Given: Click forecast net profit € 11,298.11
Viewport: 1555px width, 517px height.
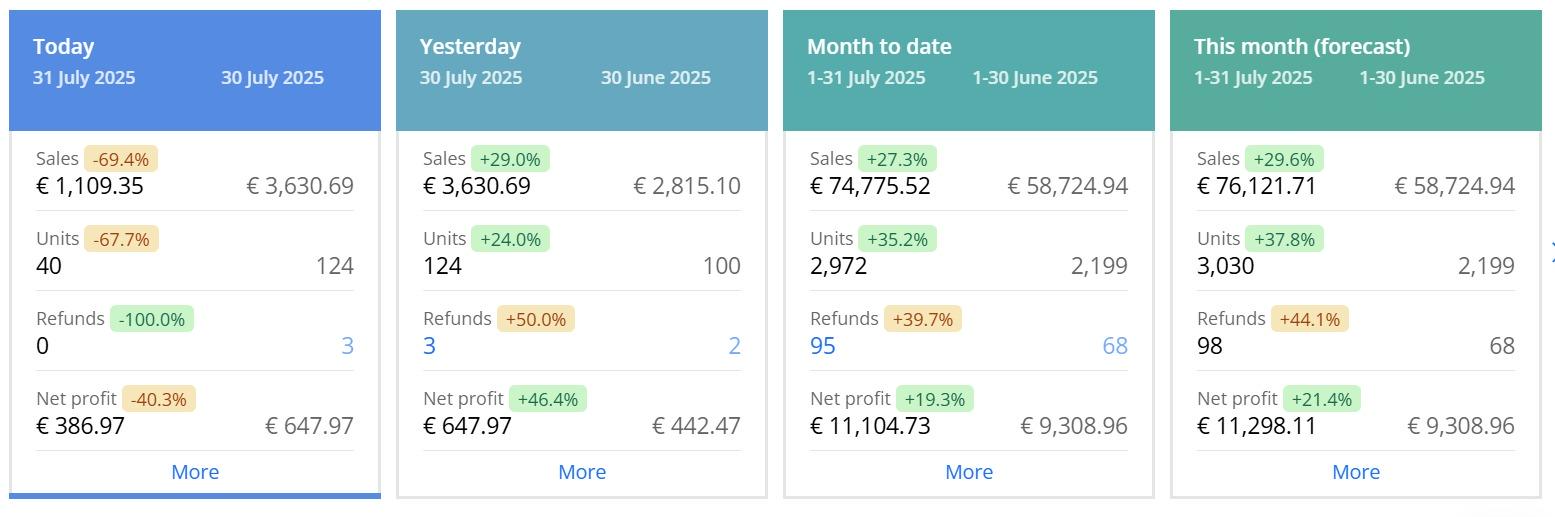Looking at the screenshot, I should coord(1256,426).
